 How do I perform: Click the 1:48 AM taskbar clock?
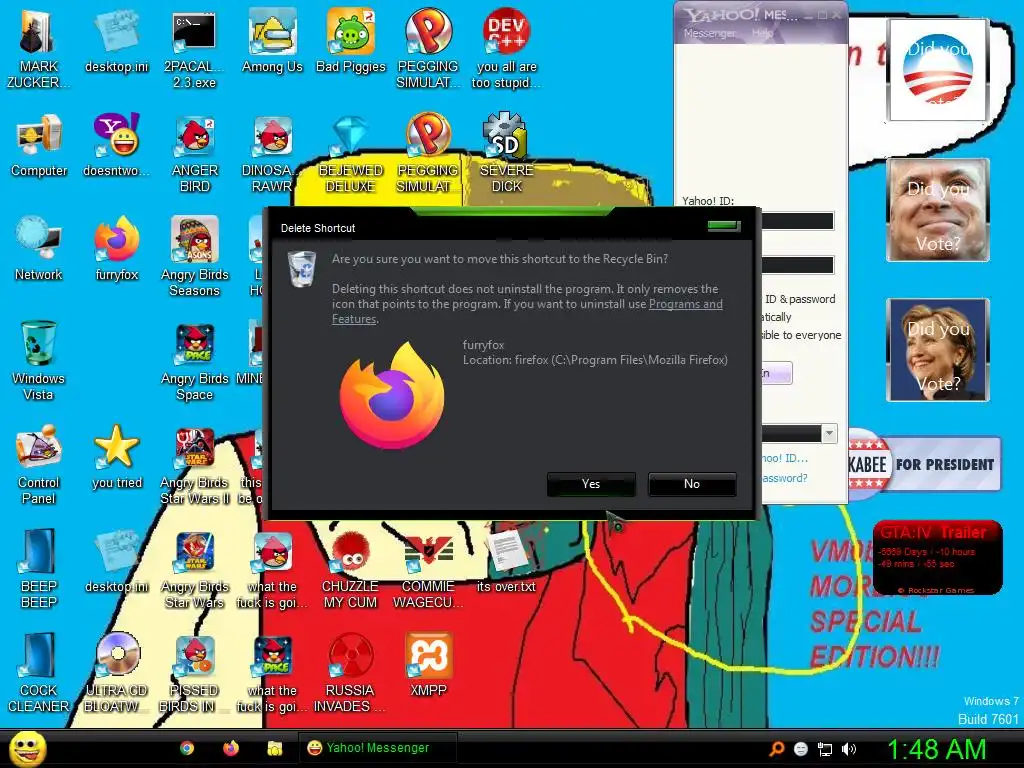(x=936, y=749)
